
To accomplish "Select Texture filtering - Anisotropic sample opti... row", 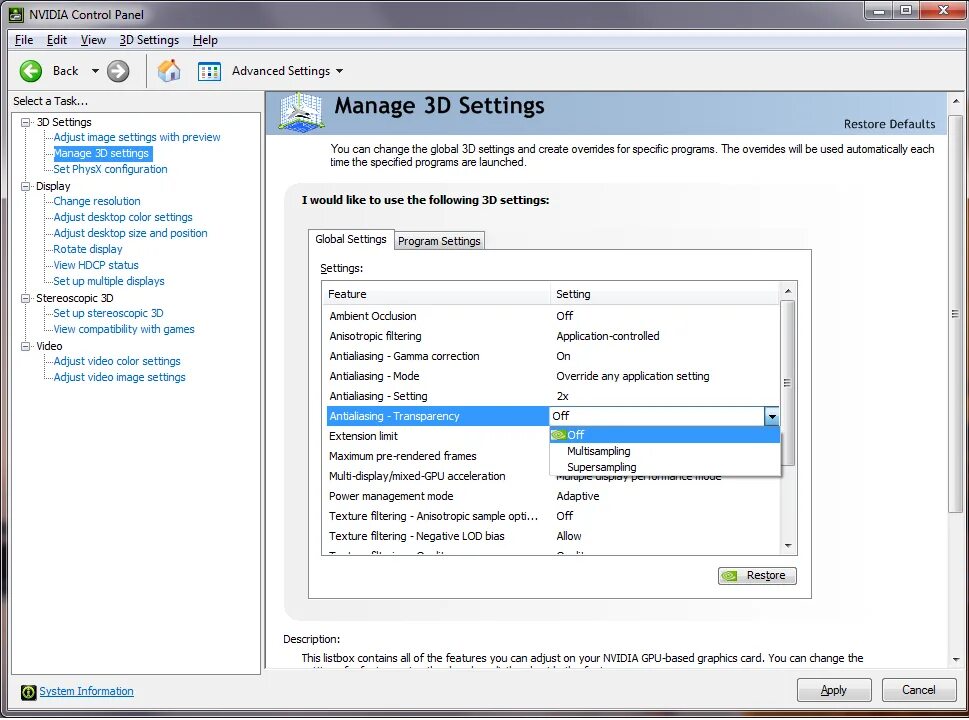I will point(552,517).
